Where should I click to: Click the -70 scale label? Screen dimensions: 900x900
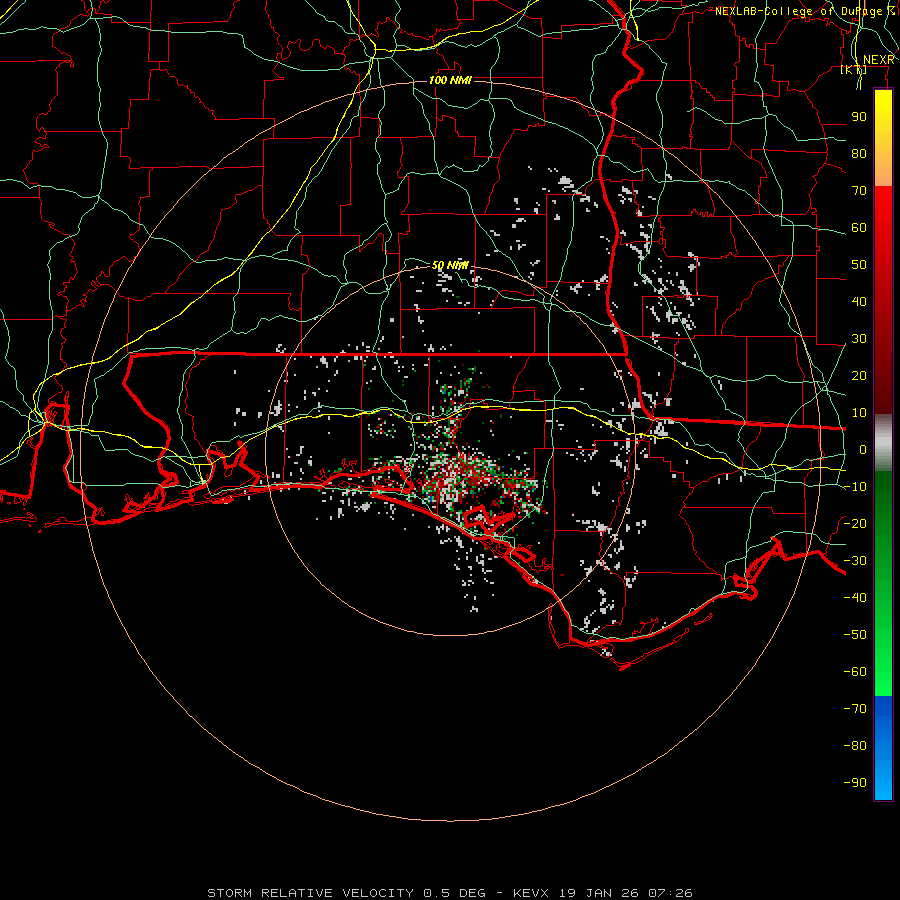[856, 708]
